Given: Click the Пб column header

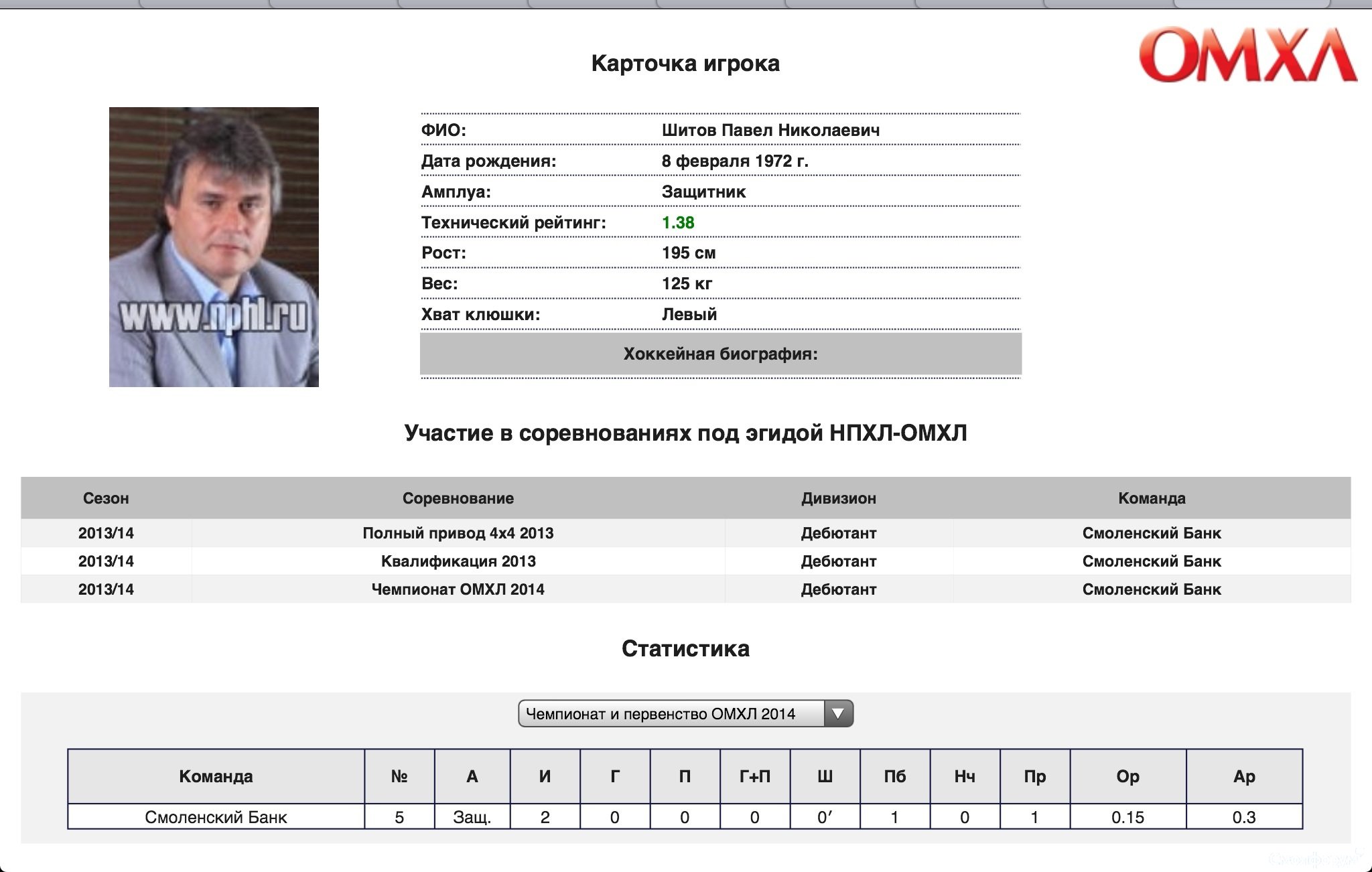Looking at the screenshot, I should [895, 776].
